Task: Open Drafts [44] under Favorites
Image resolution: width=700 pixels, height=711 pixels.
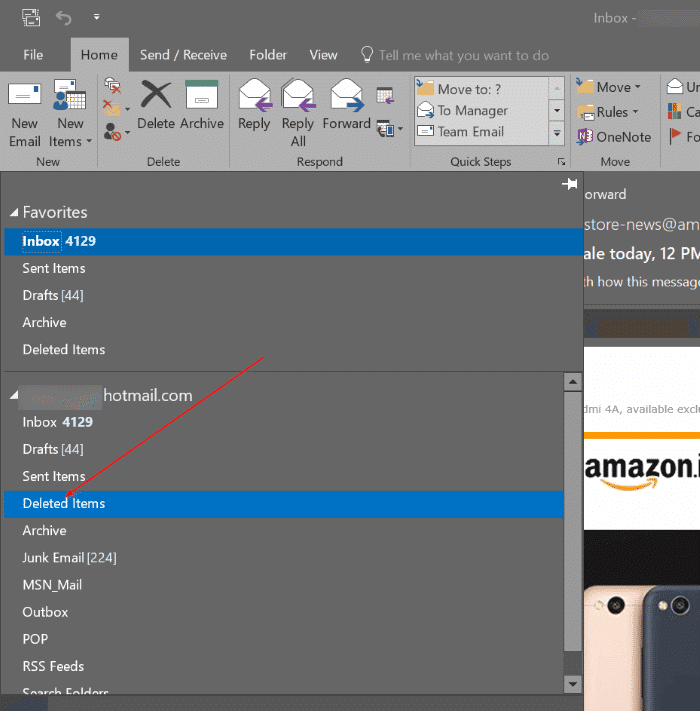Action: coord(293,295)
